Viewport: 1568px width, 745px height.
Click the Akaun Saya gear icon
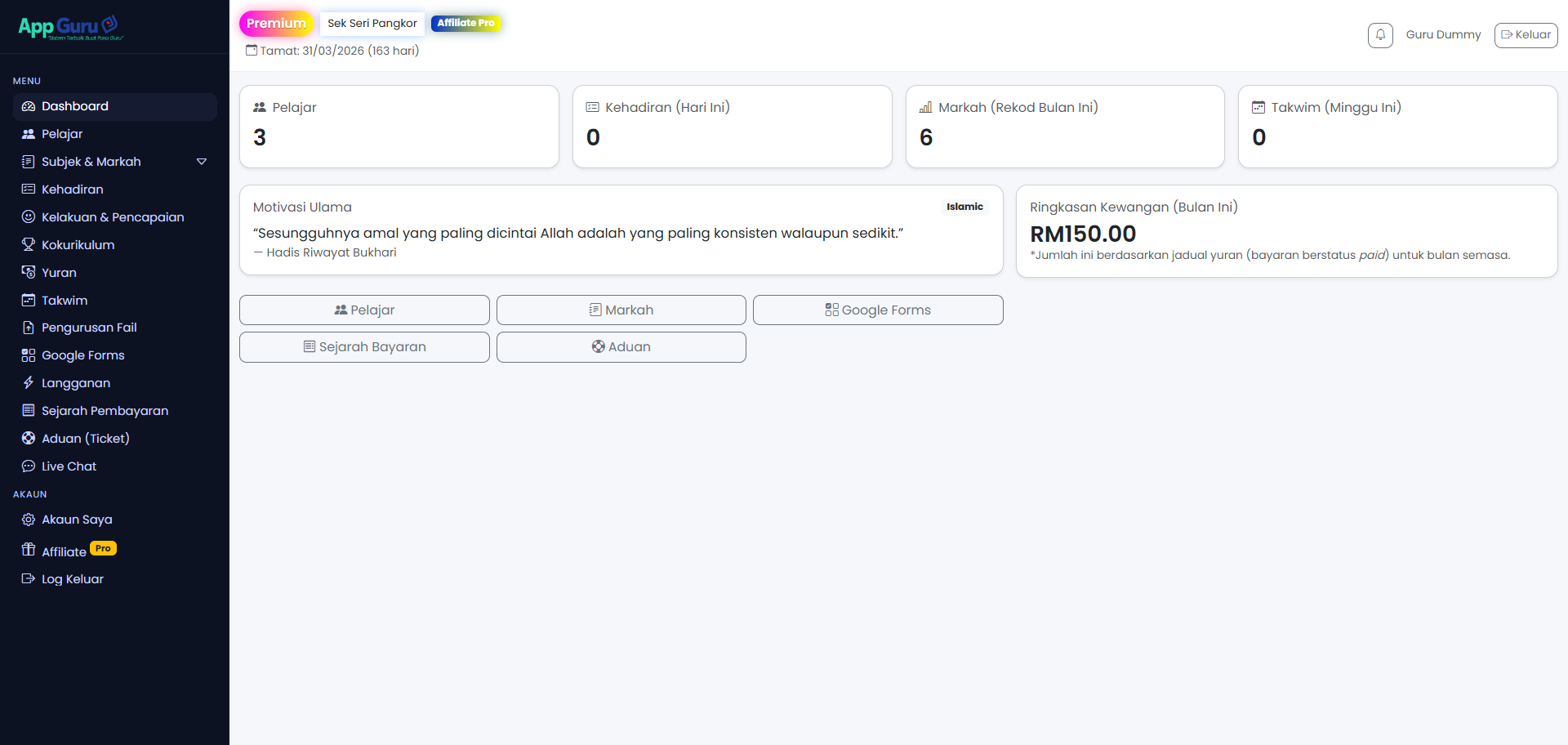point(29,520)
